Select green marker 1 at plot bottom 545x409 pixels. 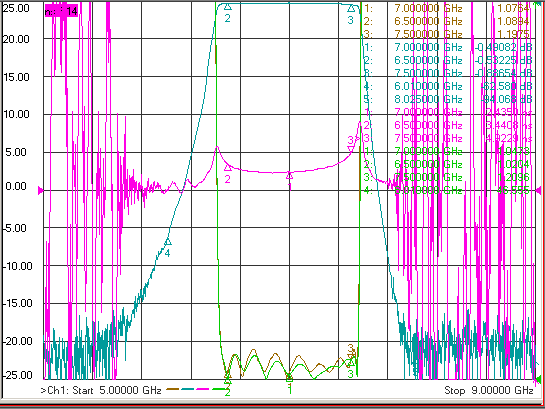(289, 378)
